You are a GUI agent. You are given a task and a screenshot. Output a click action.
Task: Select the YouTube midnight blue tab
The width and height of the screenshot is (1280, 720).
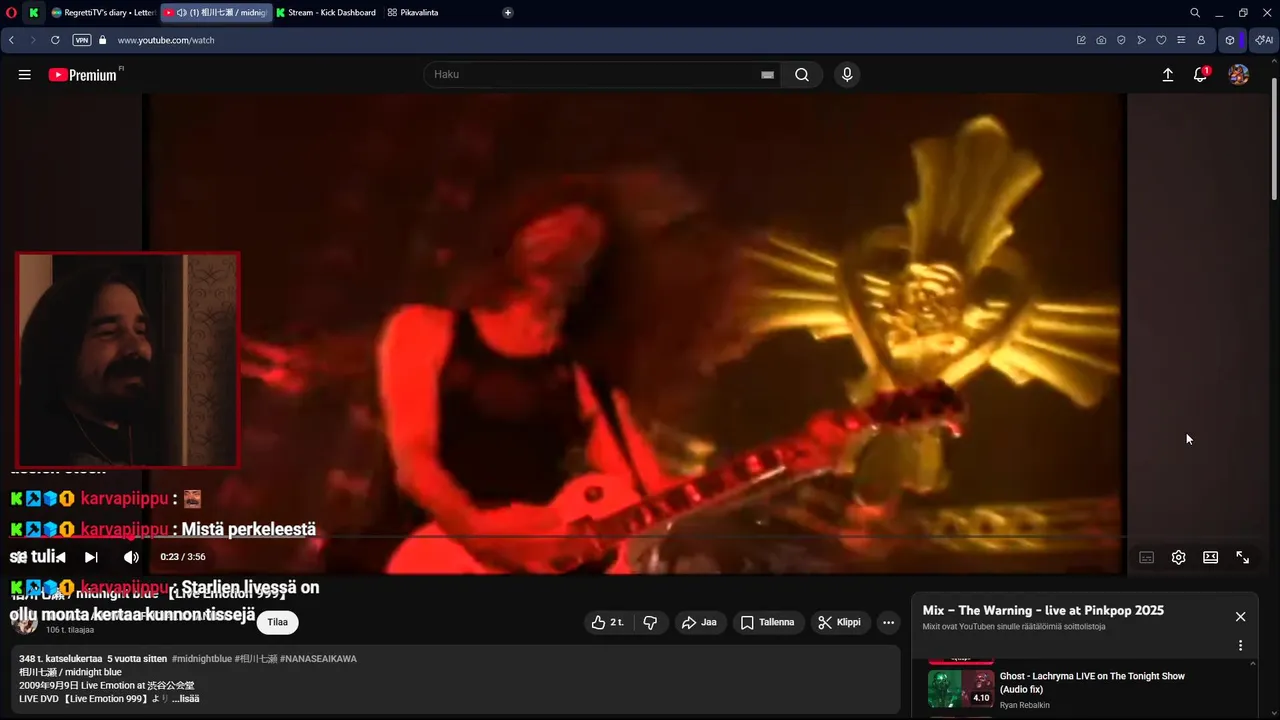tap(216, 13)
